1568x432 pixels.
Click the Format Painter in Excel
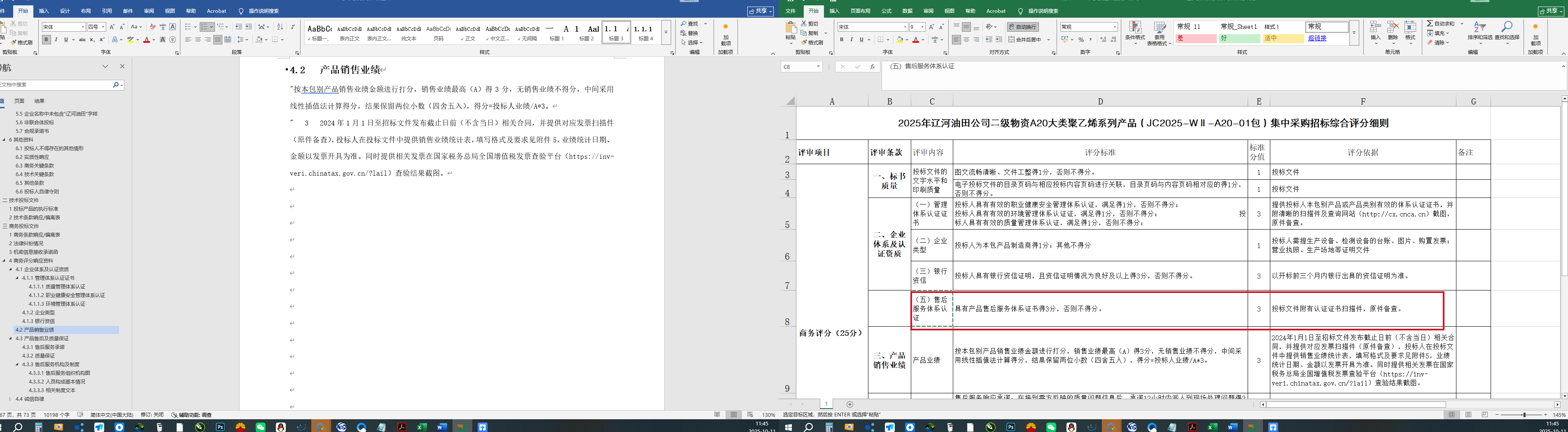pyautogui.click(x=812, y=43)
